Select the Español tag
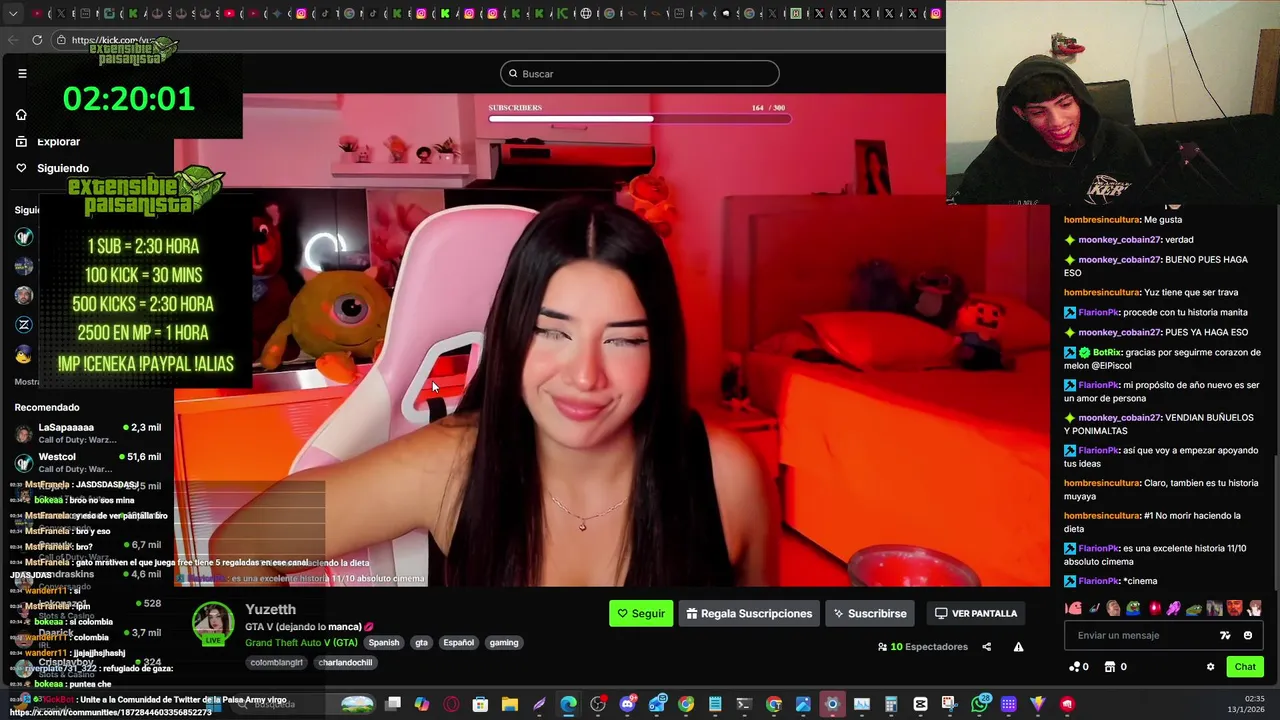Image resolution: width=1280 pixels, height=720 pixels. click(x=458, y=642)
